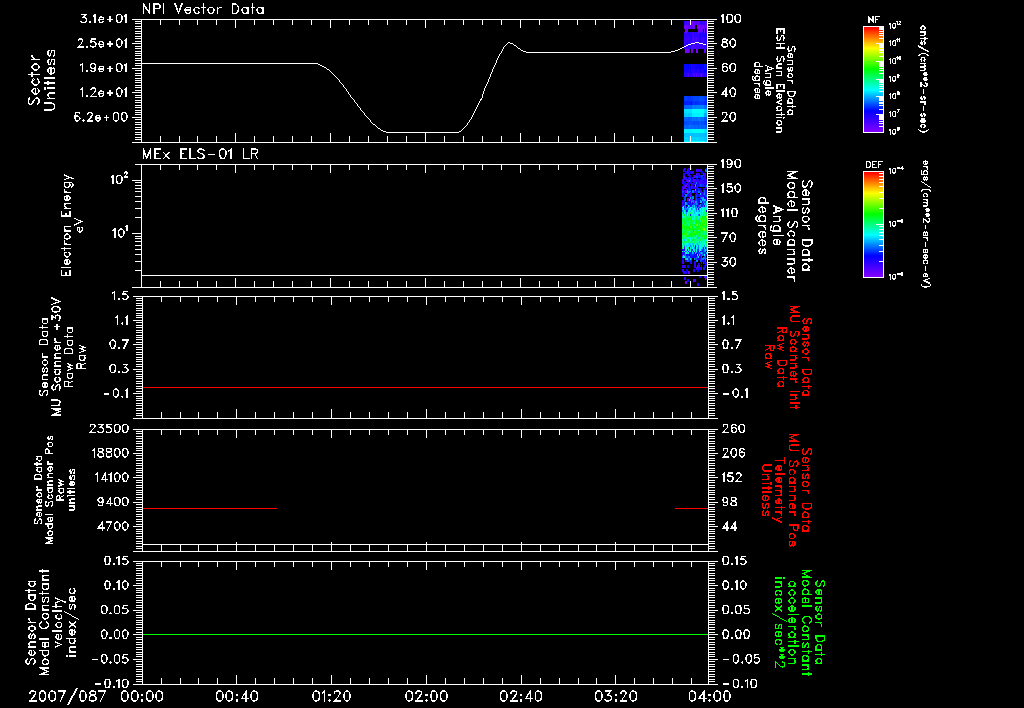Click the ergs/(cm**2-sr-sec-eV) units label
The width and height of the screenshot is (1024, 708).
(x=924, y=224)
